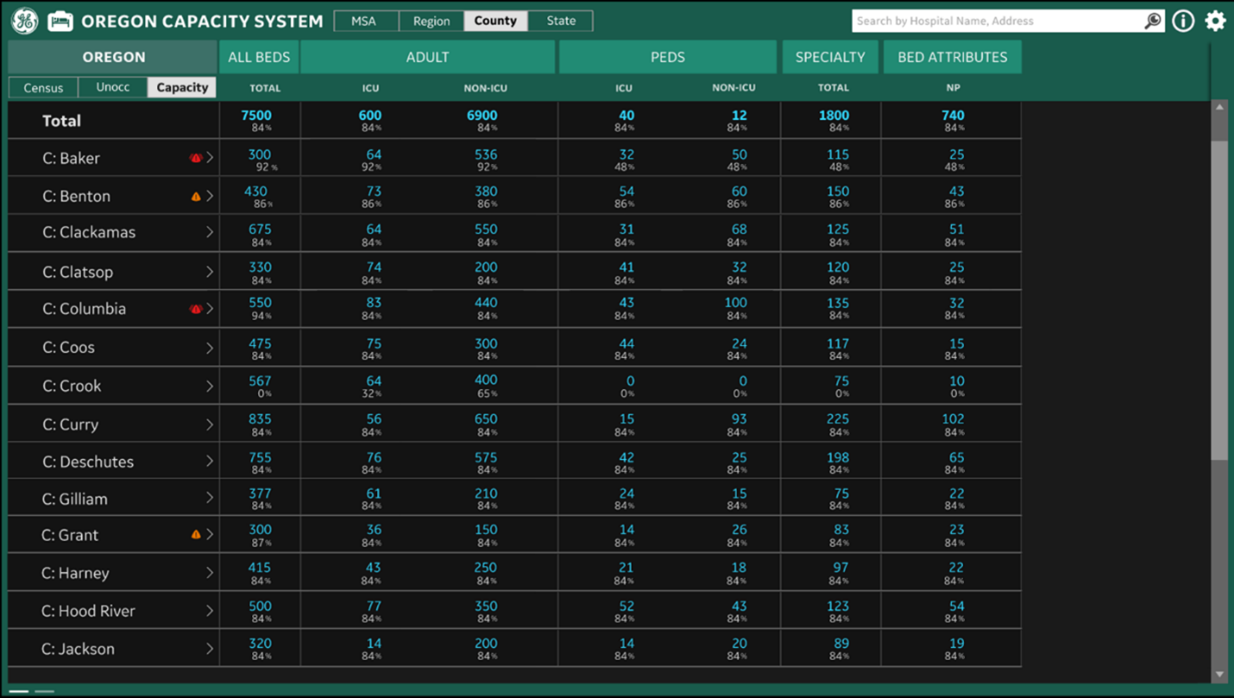The image size is (1234, 698).
Task: Expand the C: Clackamas row chevron
Action: 210,232
